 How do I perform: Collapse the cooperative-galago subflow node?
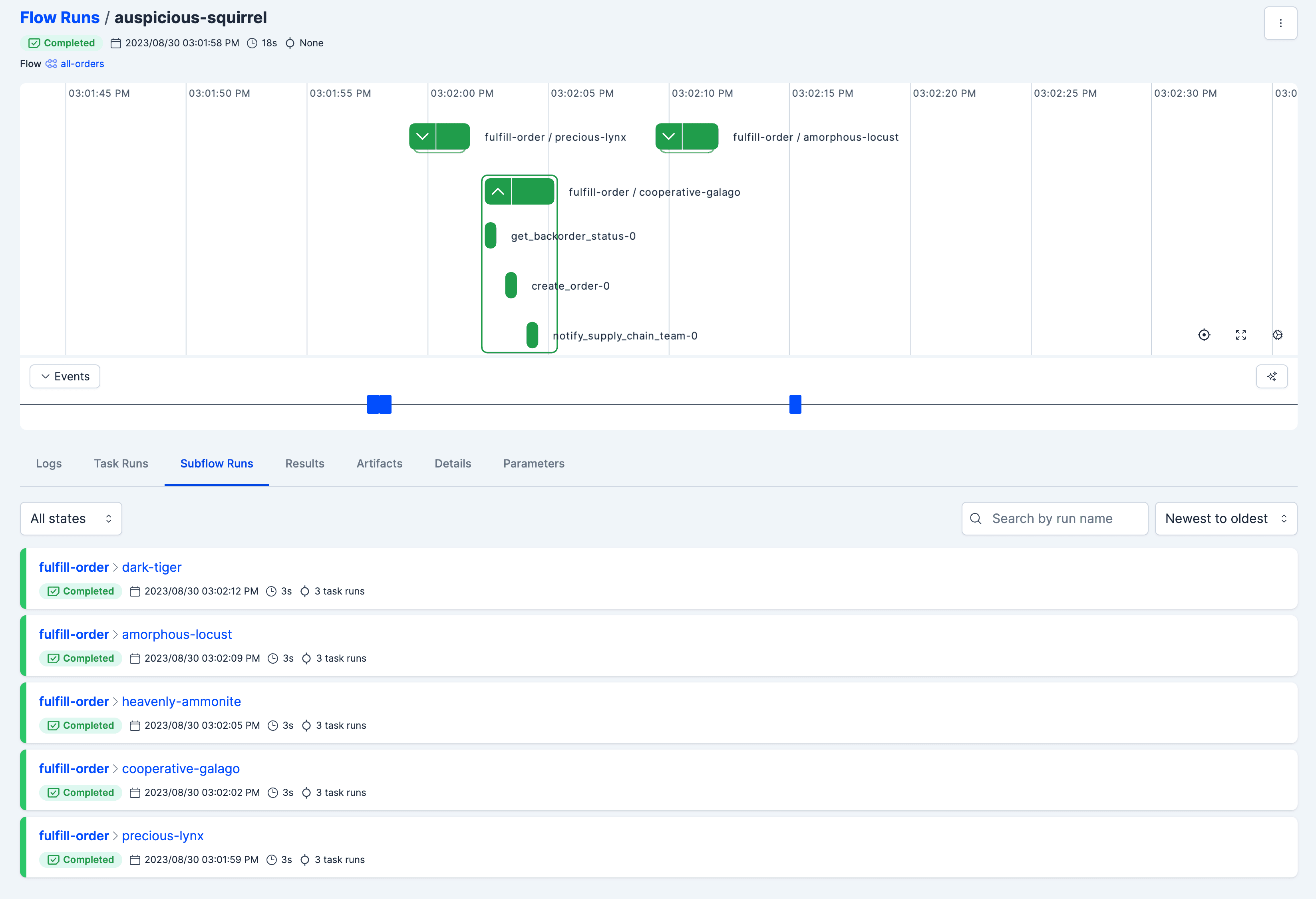coord(498,191)
